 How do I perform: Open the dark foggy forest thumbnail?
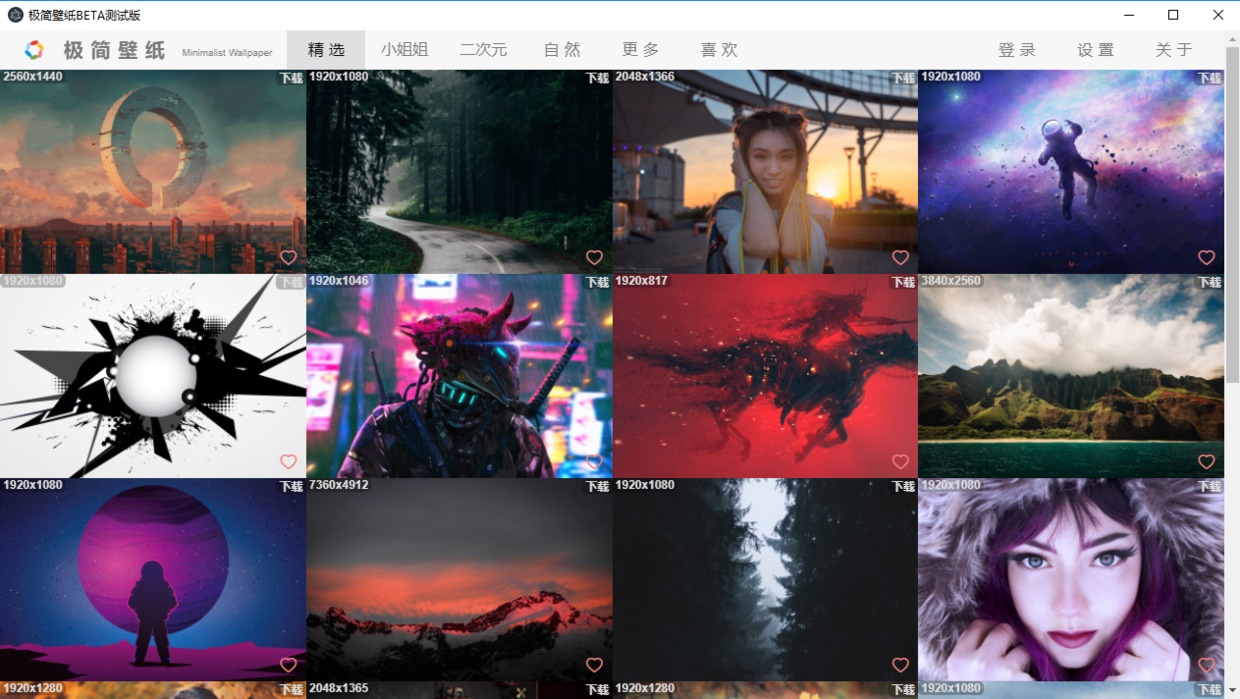click(765, 580)
